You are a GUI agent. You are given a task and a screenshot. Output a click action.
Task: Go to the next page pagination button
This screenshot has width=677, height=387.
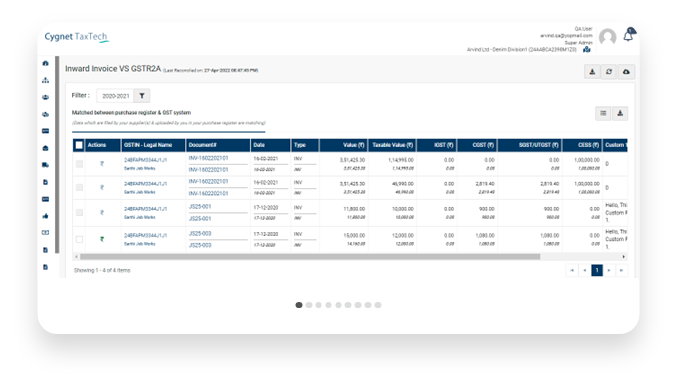pyautogui.click(x=609, y=270)
